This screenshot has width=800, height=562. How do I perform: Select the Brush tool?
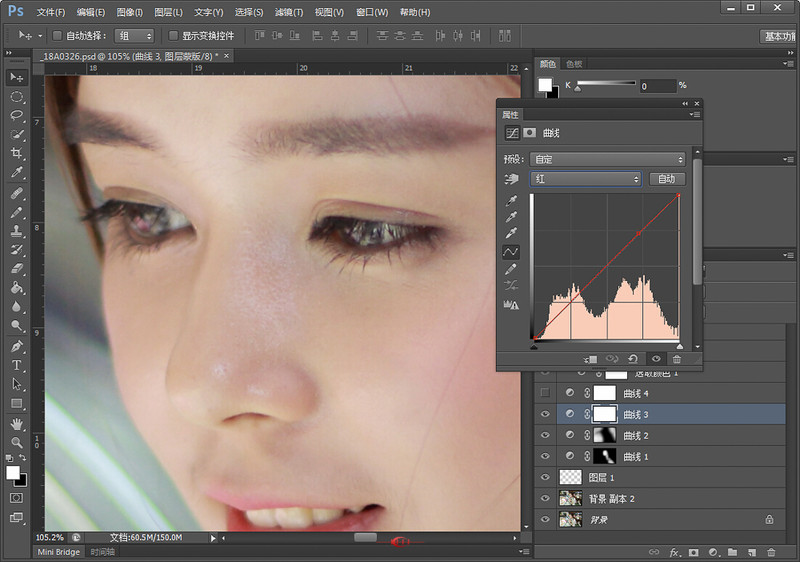(x=16, y=212)
